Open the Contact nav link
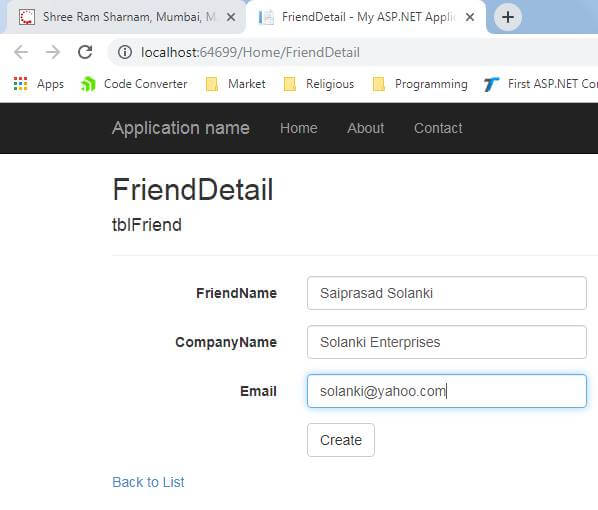Viewport: 598px width, 510px height. (x=438, y=128)
